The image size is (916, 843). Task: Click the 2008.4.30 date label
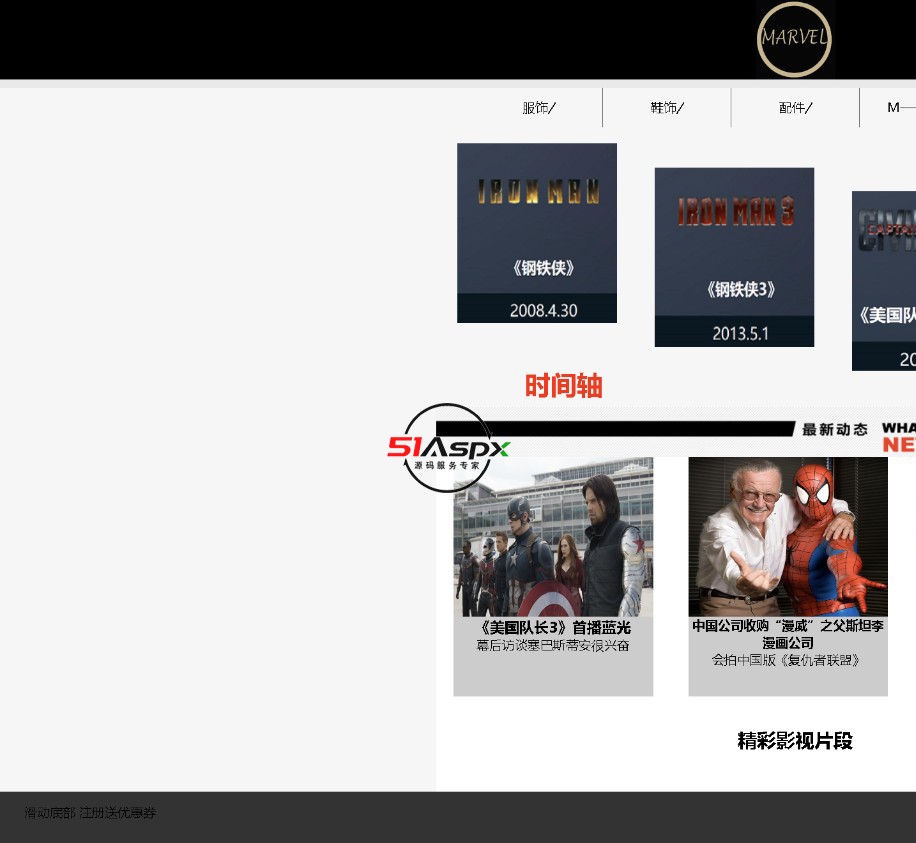click(x=543, y=310)
